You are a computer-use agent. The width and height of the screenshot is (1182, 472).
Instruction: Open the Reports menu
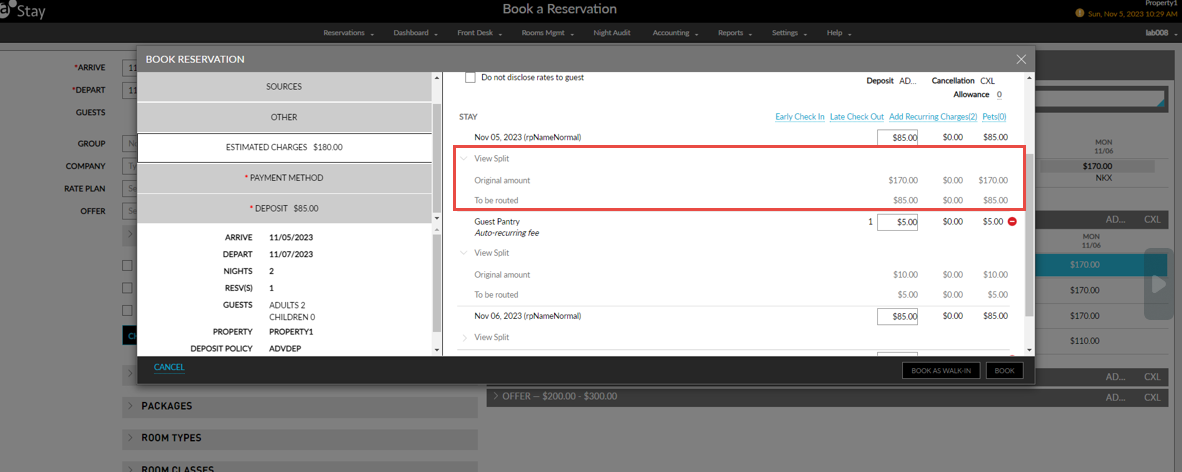(x=734, y=33)
